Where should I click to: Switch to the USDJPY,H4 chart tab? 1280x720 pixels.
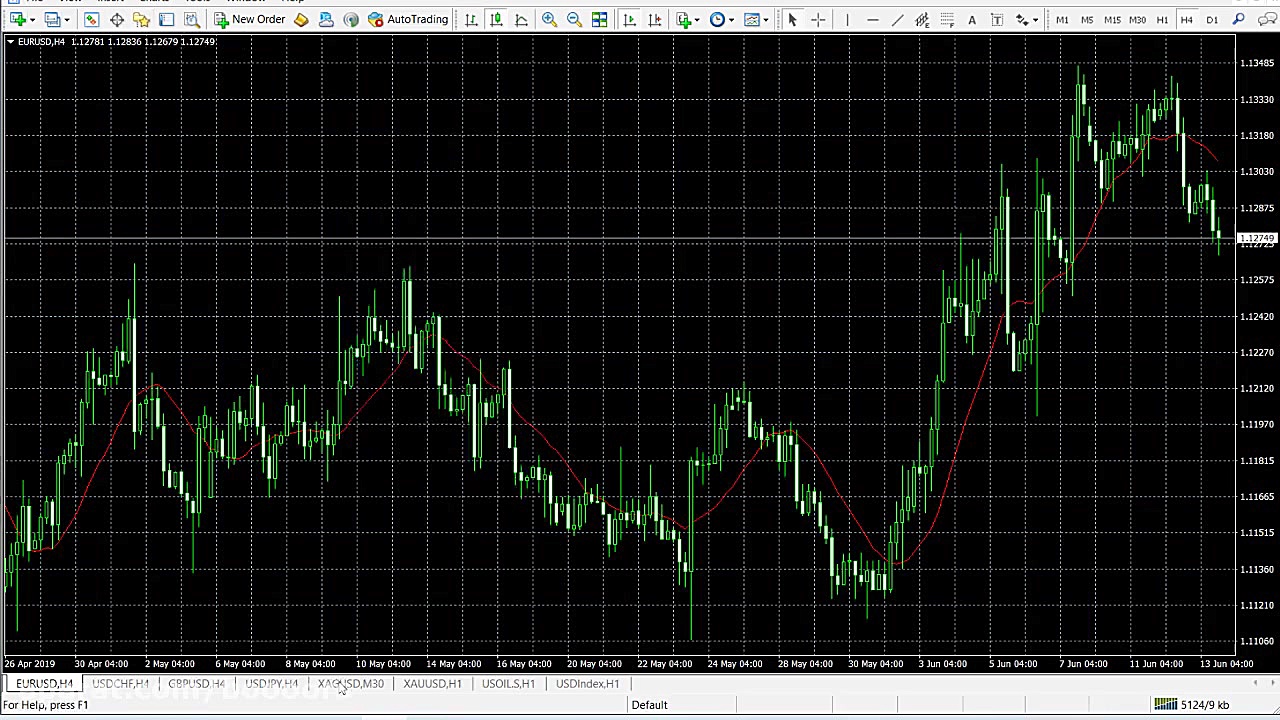click(x=272, y=684)
